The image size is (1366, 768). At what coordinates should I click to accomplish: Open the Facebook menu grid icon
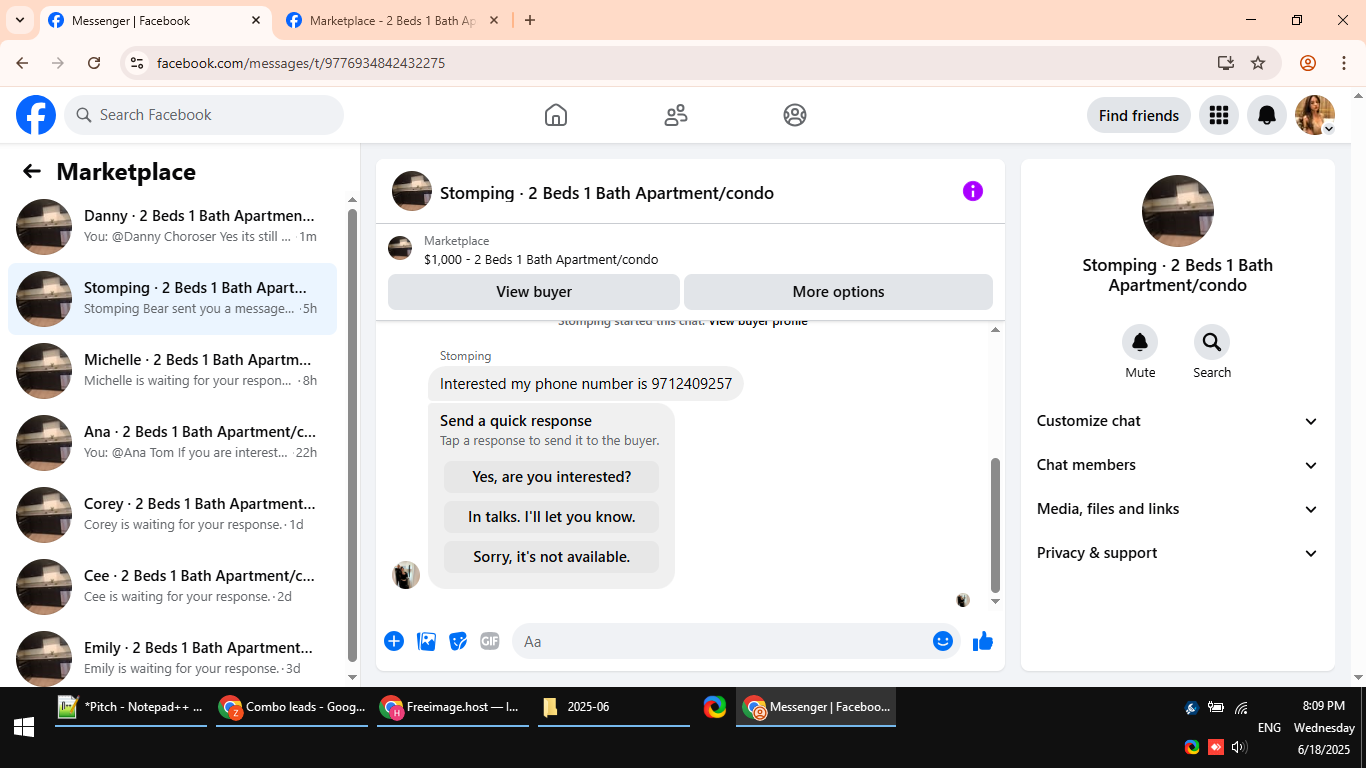click(1218, 115)
